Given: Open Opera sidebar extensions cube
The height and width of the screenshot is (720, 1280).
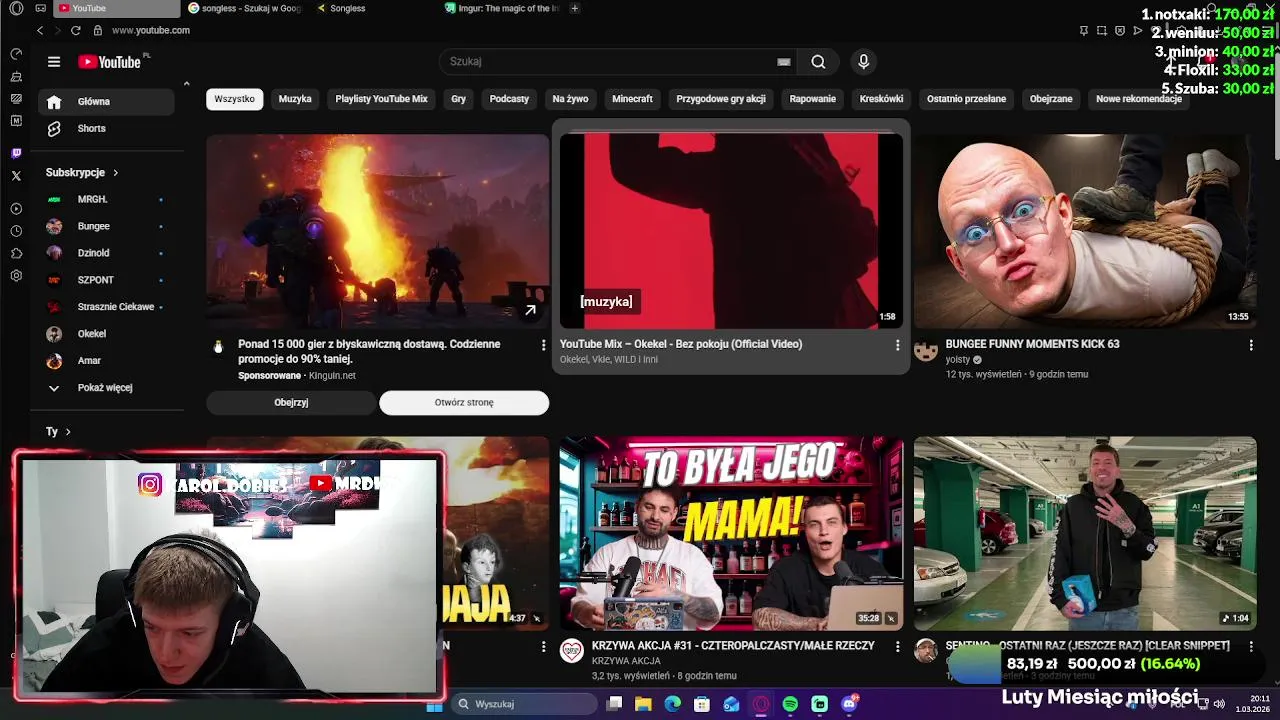Looking at the screenshot, I should [16, 253].
